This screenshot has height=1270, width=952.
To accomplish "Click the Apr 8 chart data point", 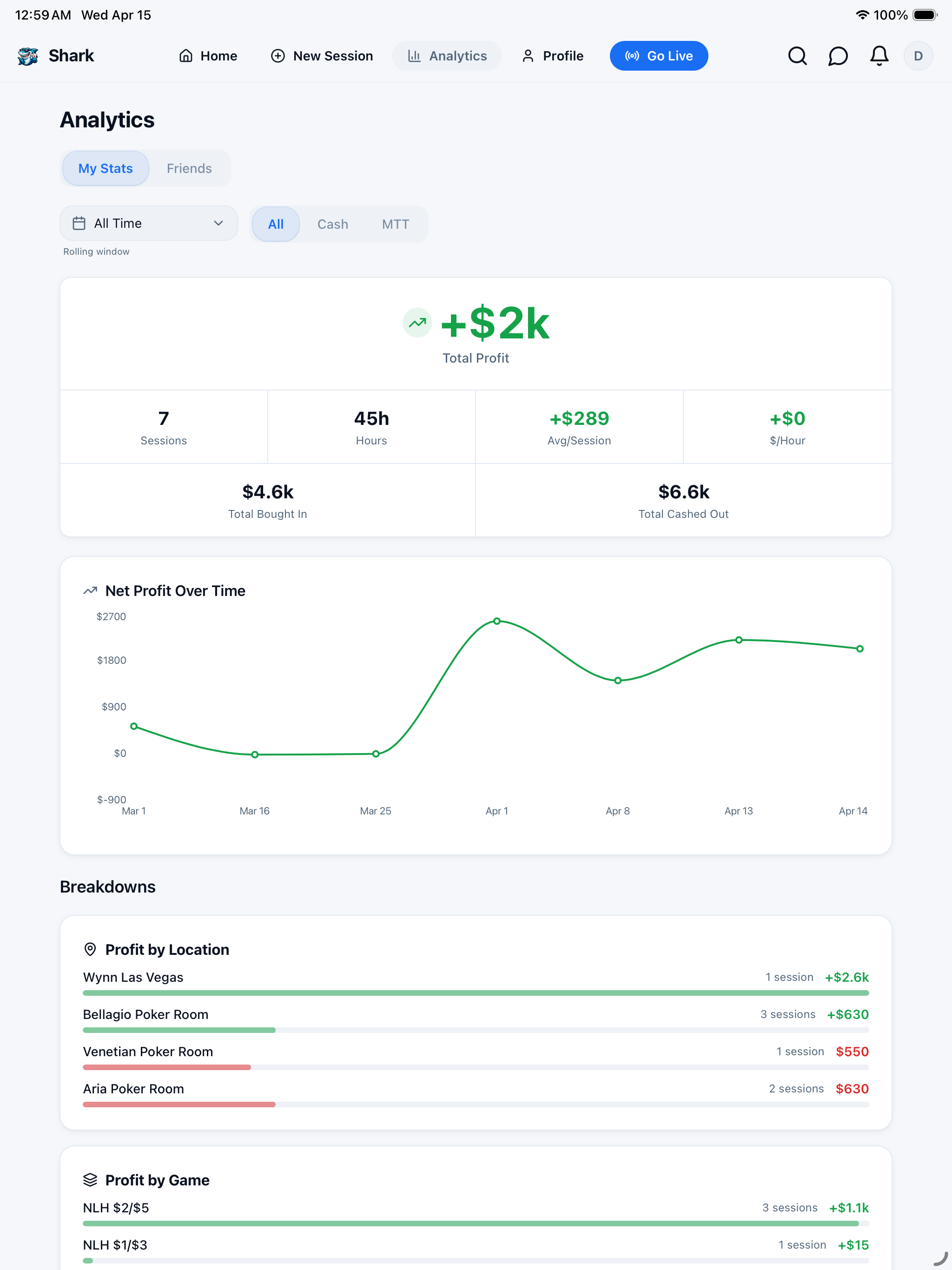I will point(618,681).
